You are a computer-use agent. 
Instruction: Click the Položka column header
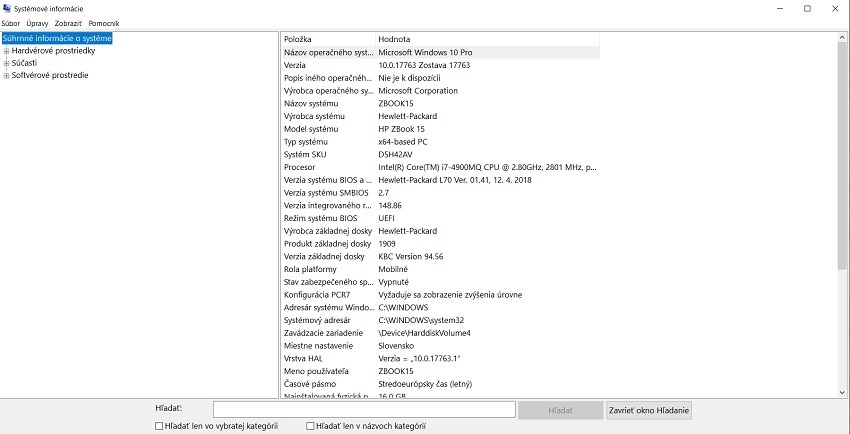pos(327,38)
